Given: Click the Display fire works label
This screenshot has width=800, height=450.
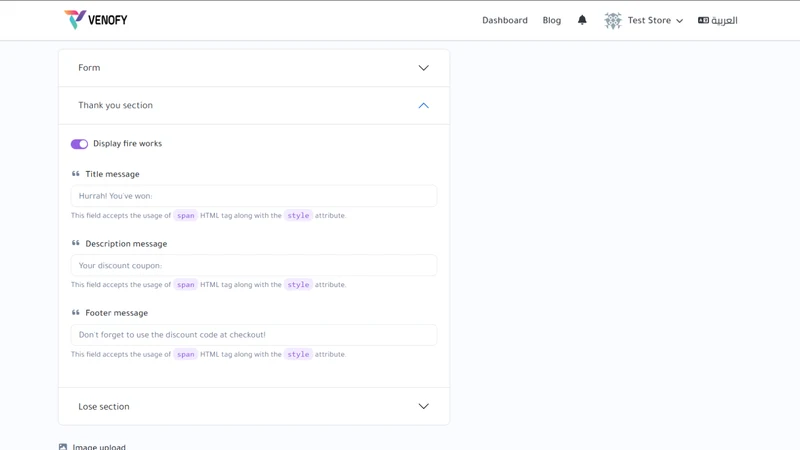Looking at the screenshot, I should click(x=128, y=144).
